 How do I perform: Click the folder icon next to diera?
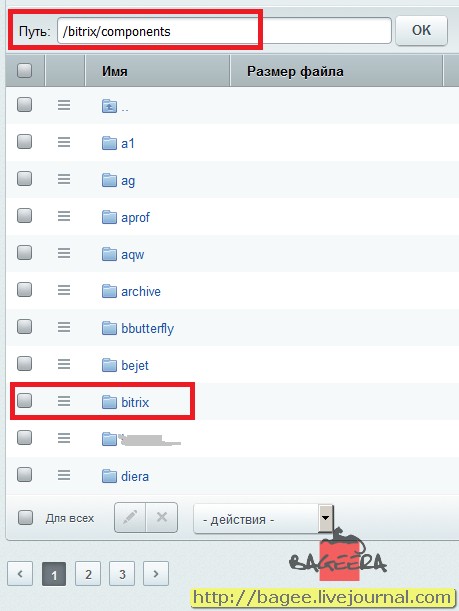click(109, 476)
